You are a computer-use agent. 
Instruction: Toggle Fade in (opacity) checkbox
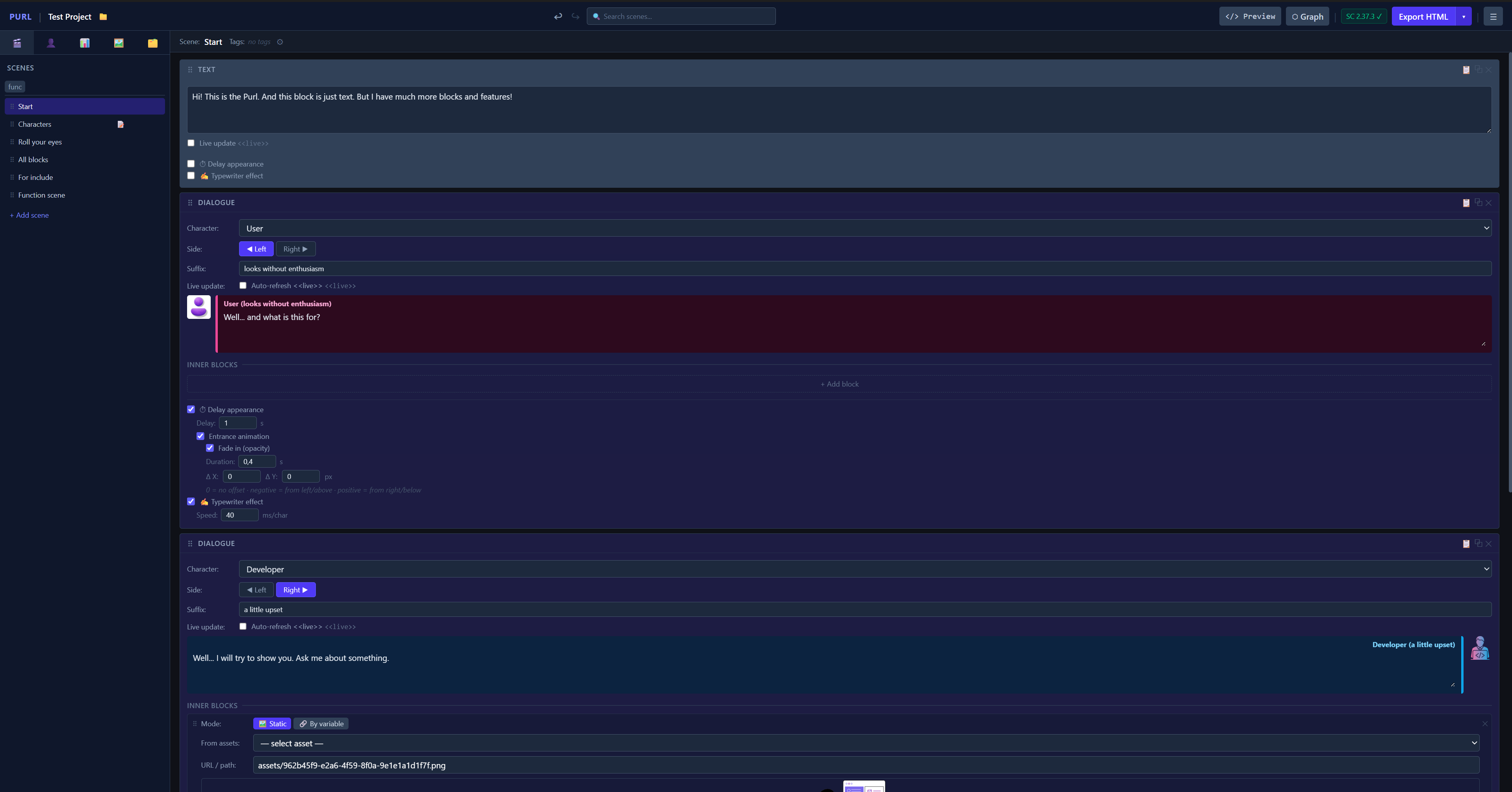(x=210, y=448)
